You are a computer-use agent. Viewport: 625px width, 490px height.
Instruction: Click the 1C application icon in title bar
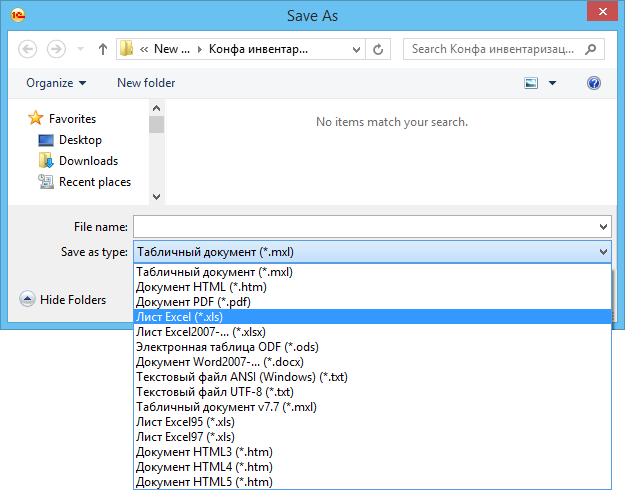click(18, 15)
